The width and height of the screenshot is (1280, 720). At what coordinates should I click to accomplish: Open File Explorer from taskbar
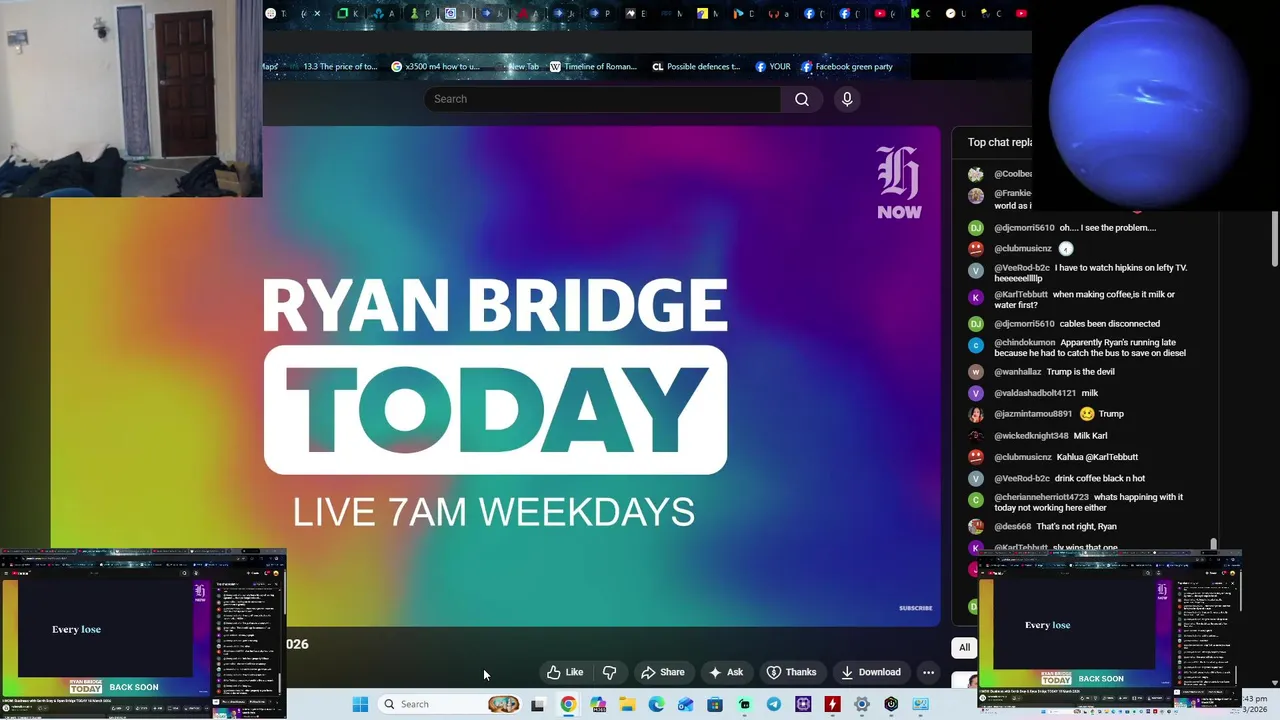627,704
